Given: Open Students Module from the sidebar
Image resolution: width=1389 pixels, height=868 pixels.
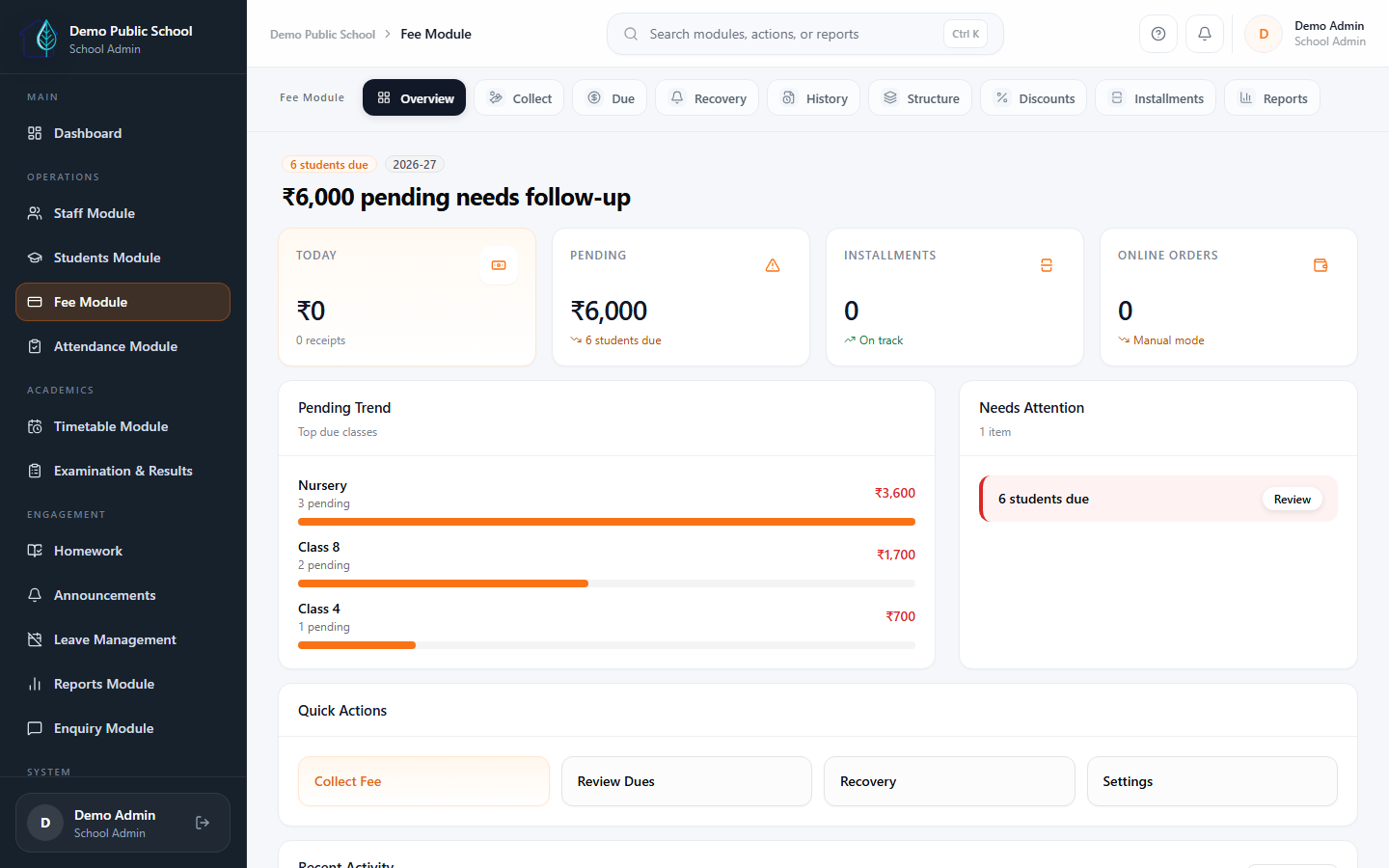Looking at the screenshot, I should click(x=123, y=258).
